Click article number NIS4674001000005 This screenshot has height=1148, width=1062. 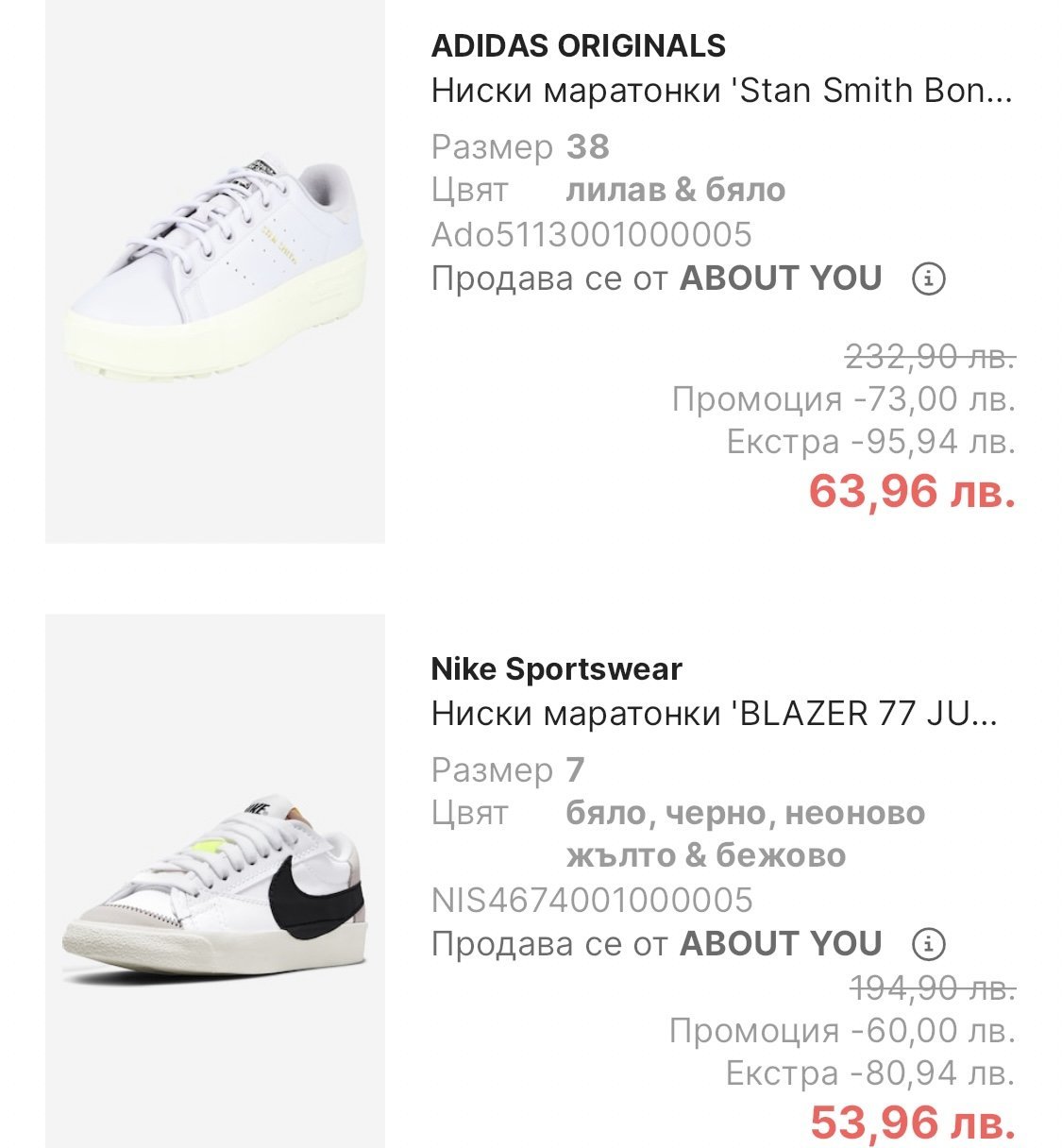click(591, 900)
